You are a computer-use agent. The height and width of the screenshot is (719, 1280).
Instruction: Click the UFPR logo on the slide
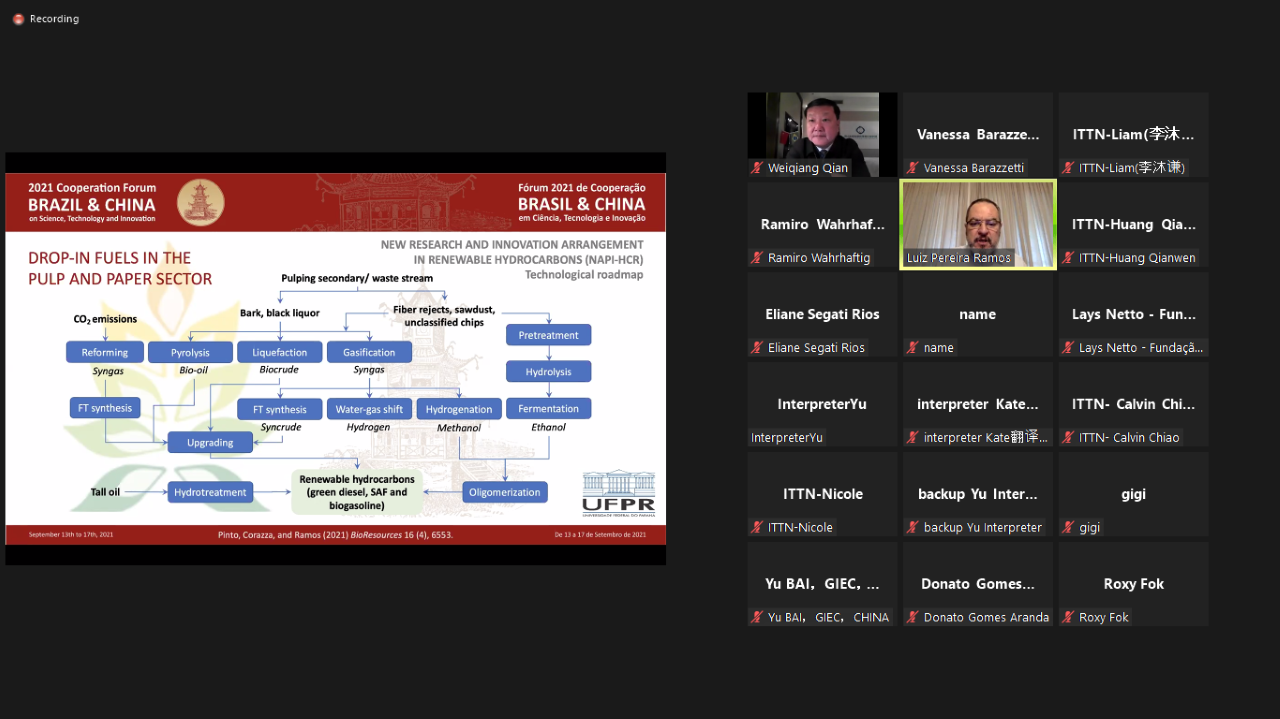click(619, 492)
